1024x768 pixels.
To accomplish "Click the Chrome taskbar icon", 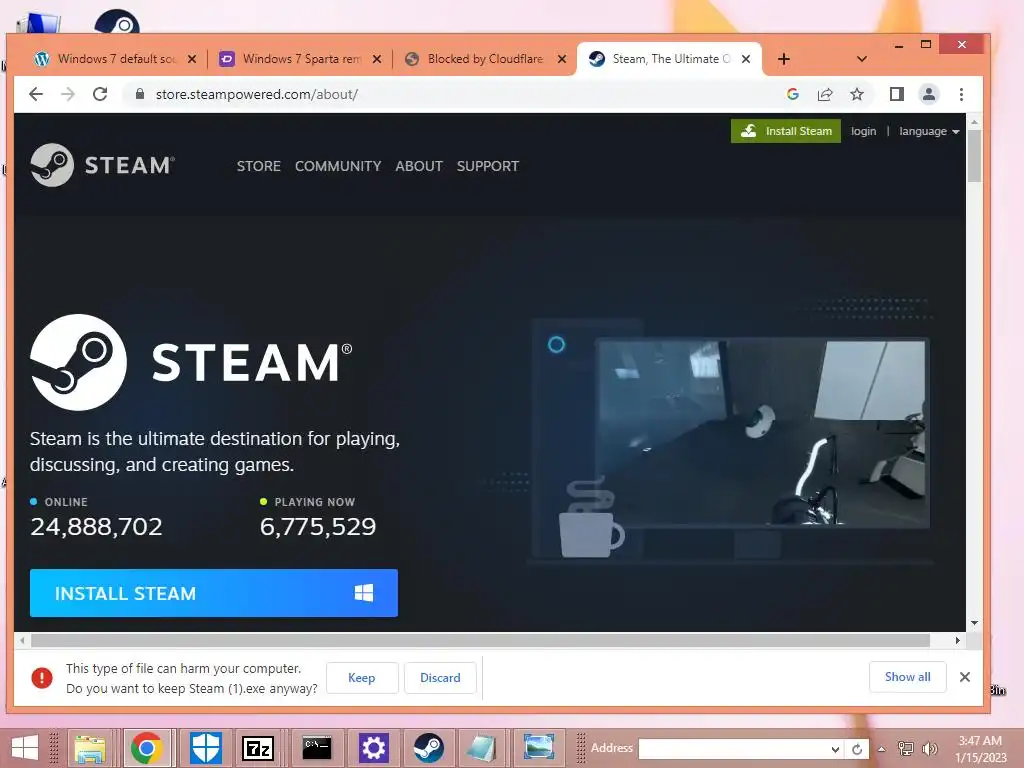I will coord(147,748).
